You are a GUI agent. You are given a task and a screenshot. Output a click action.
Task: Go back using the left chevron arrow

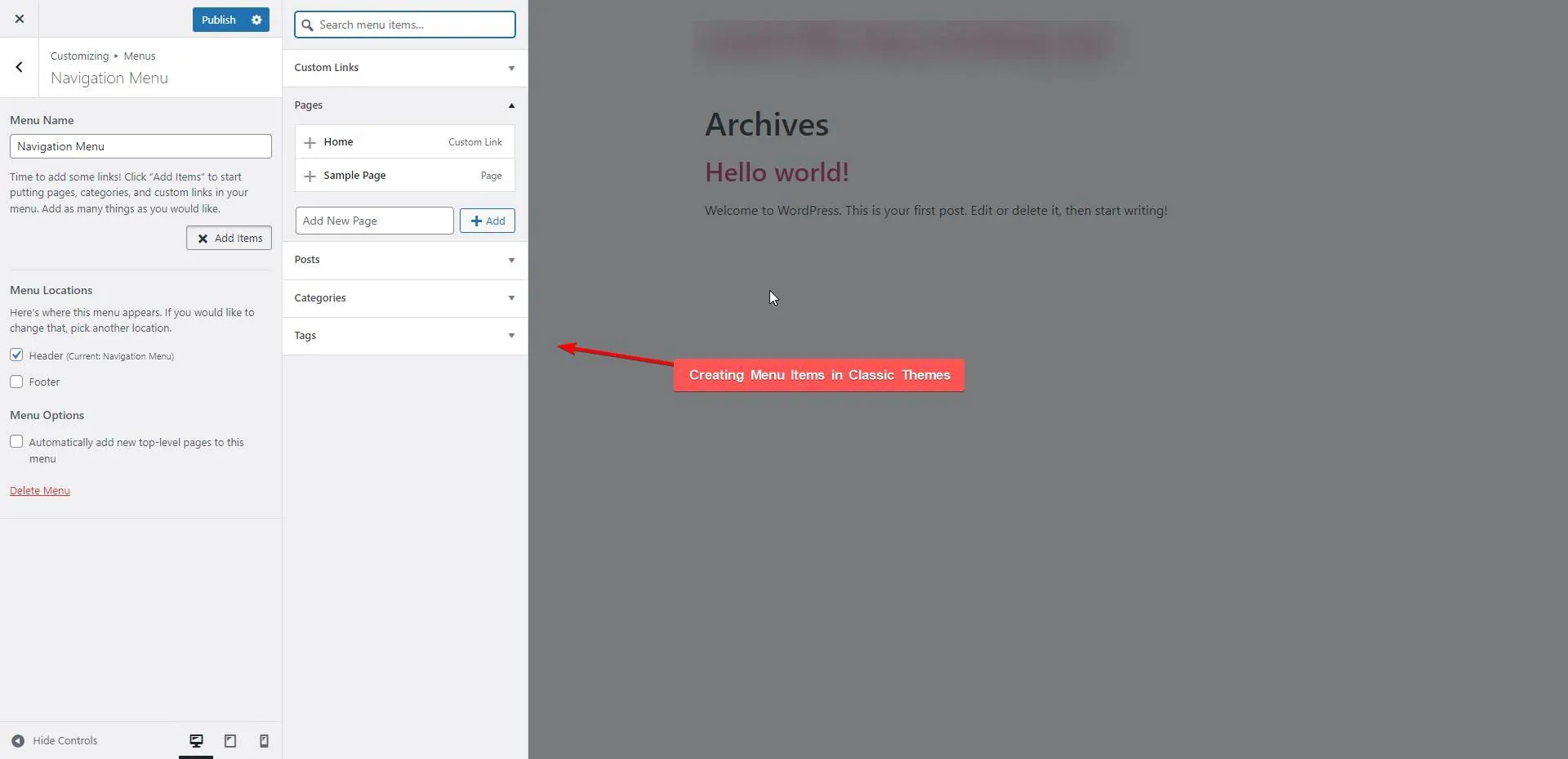click(x=20, y=67)
